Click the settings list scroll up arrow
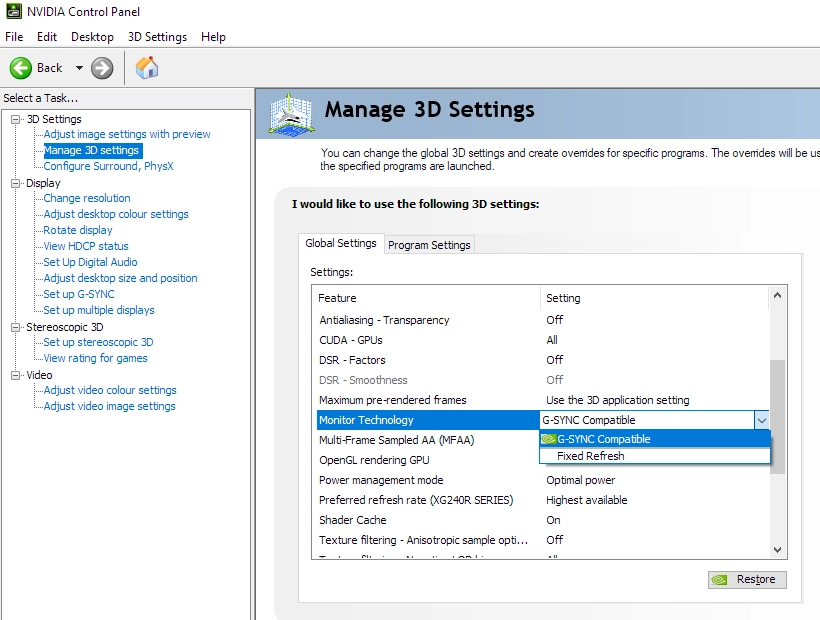This screenshot has height=620, width=820. click(x=777, y=296)
